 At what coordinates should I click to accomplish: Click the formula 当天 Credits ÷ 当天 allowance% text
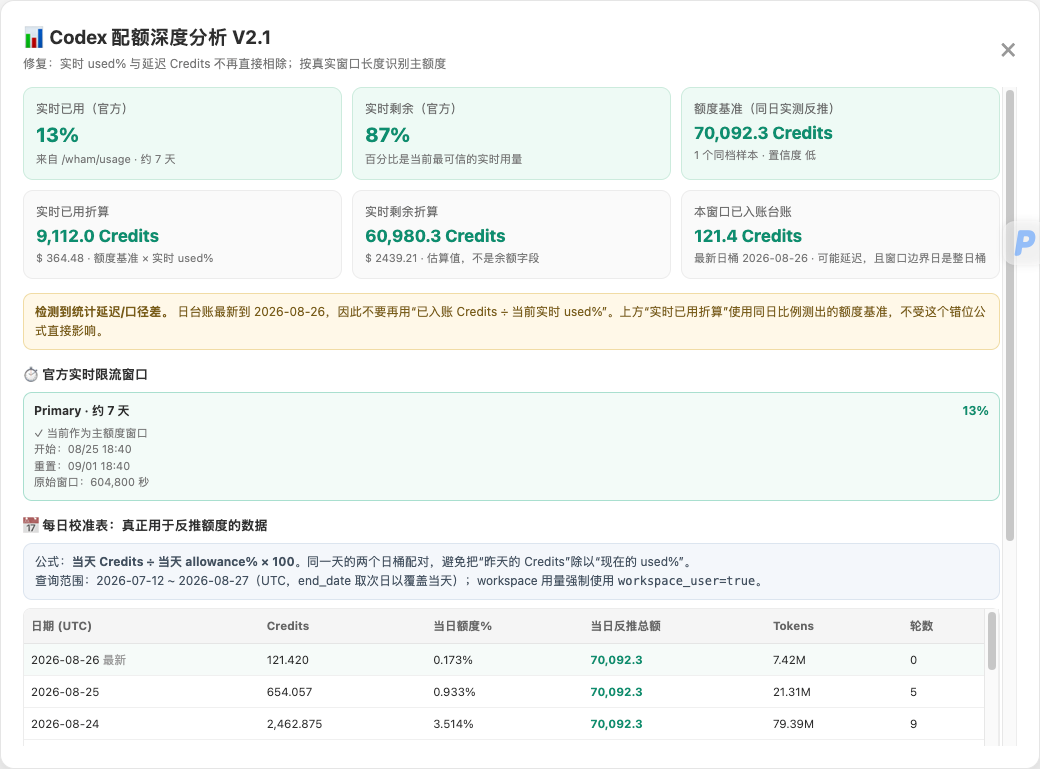(182, 561)
